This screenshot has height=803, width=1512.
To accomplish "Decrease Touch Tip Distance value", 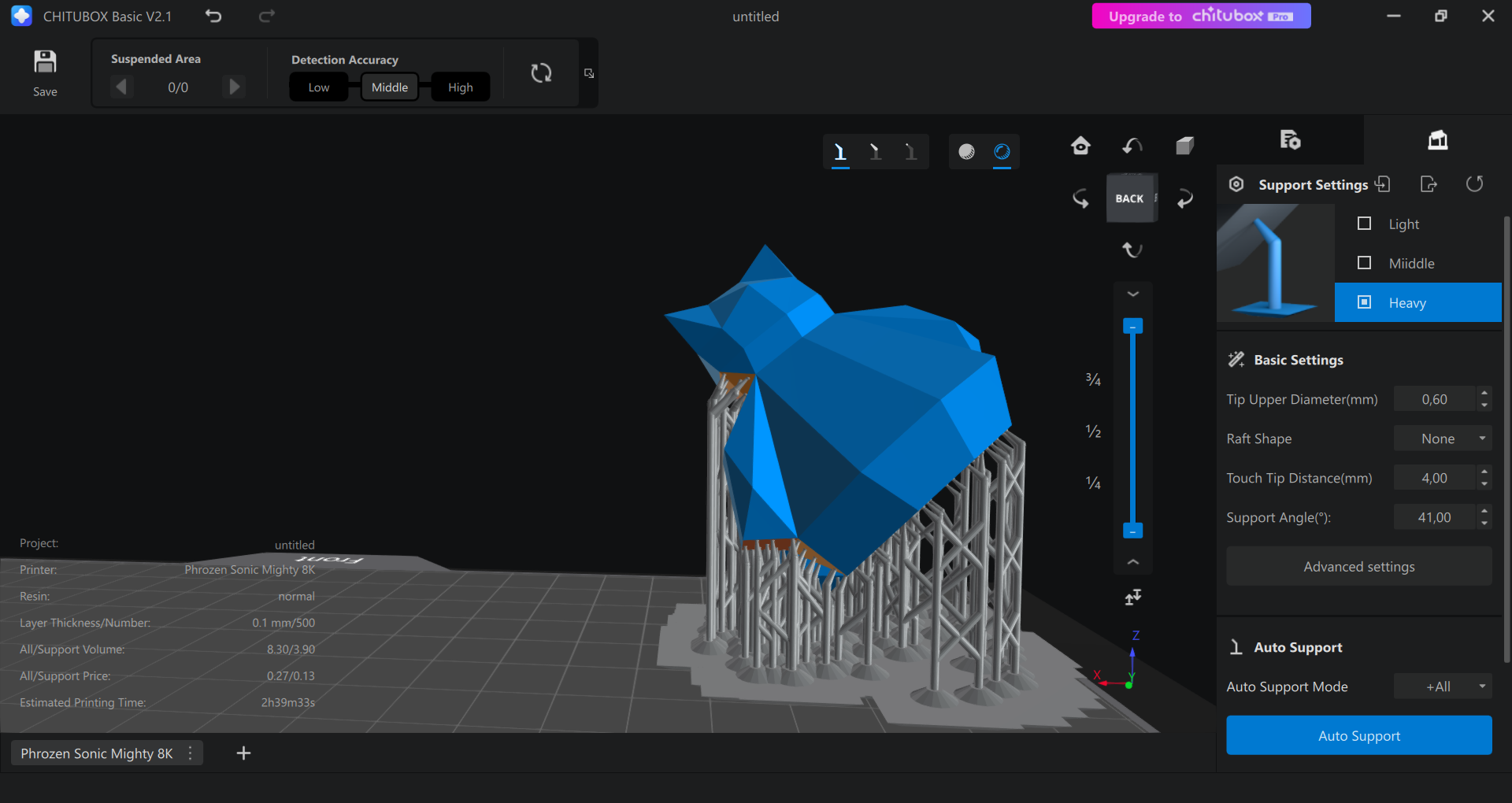I will click(x=1484, y=484).
